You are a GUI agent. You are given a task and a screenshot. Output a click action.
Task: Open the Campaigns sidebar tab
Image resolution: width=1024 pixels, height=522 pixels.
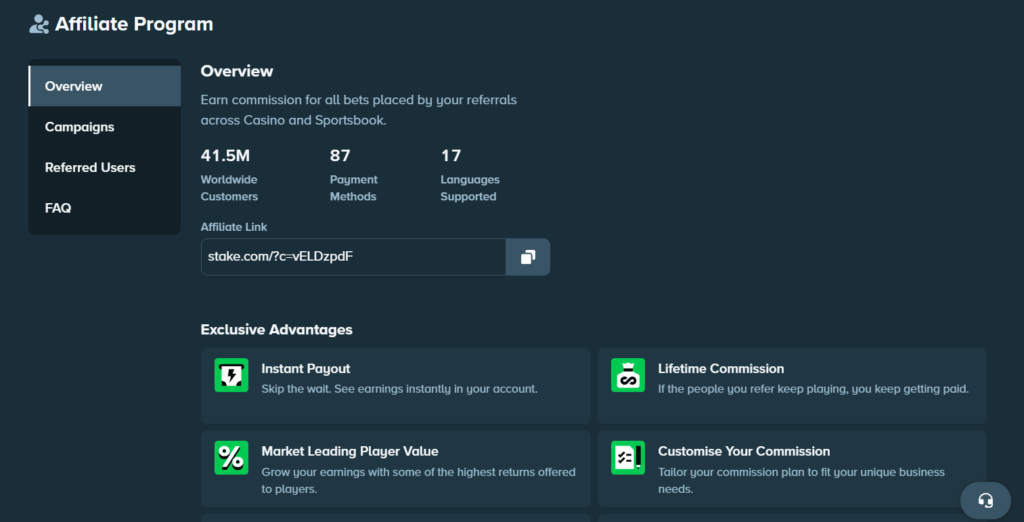point(104,127)
